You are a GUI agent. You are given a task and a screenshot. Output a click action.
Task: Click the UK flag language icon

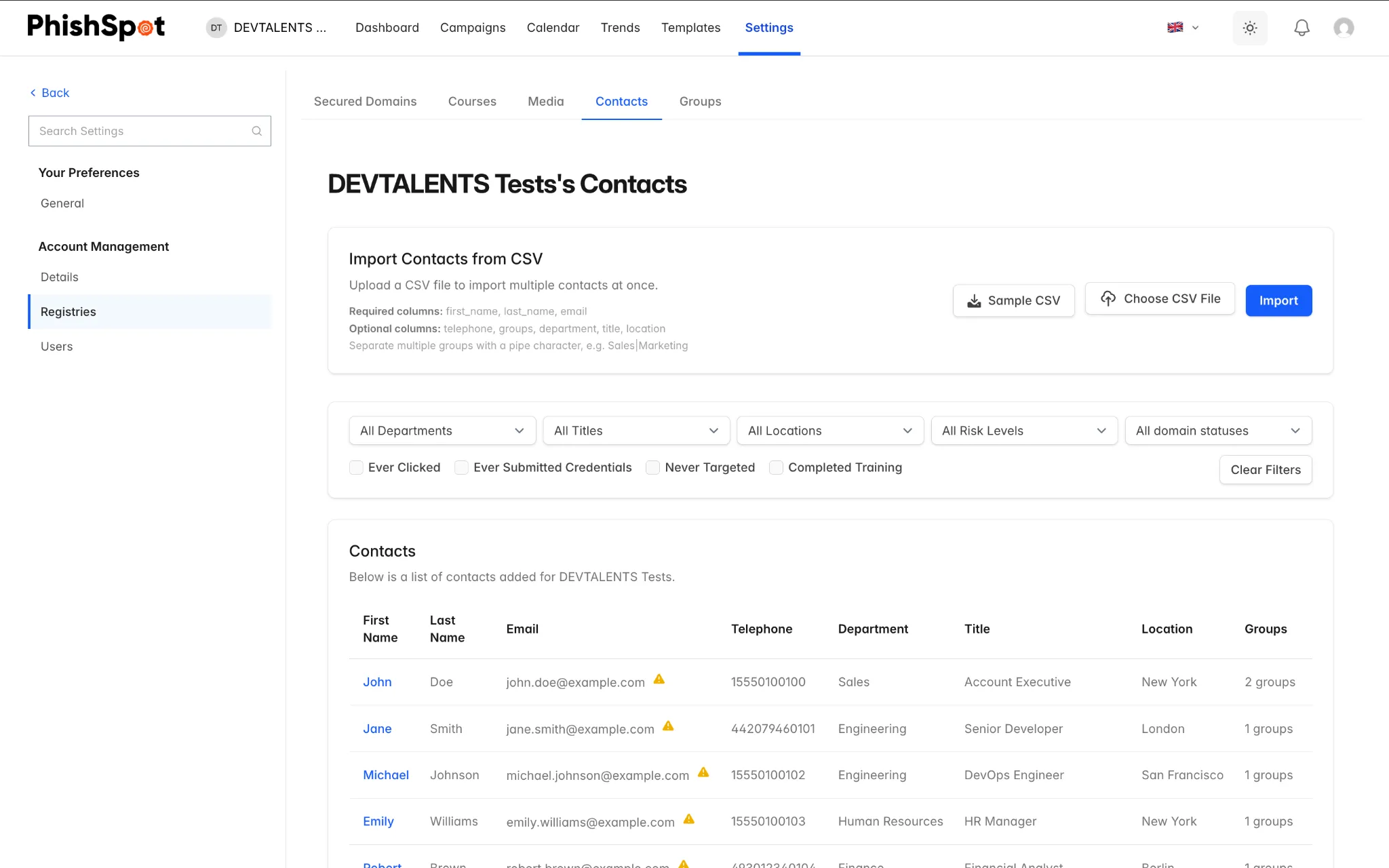[x=1175, y=28]
